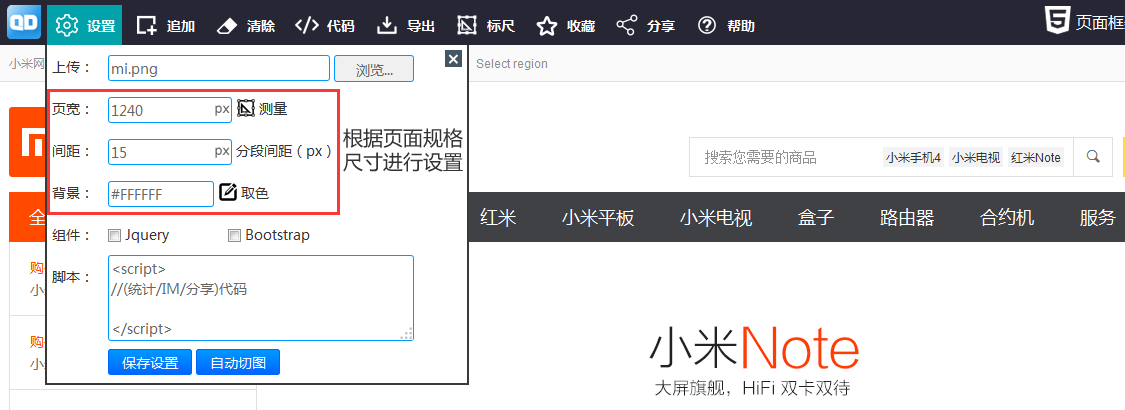Click the search magnifier icon

[1093, 157]
